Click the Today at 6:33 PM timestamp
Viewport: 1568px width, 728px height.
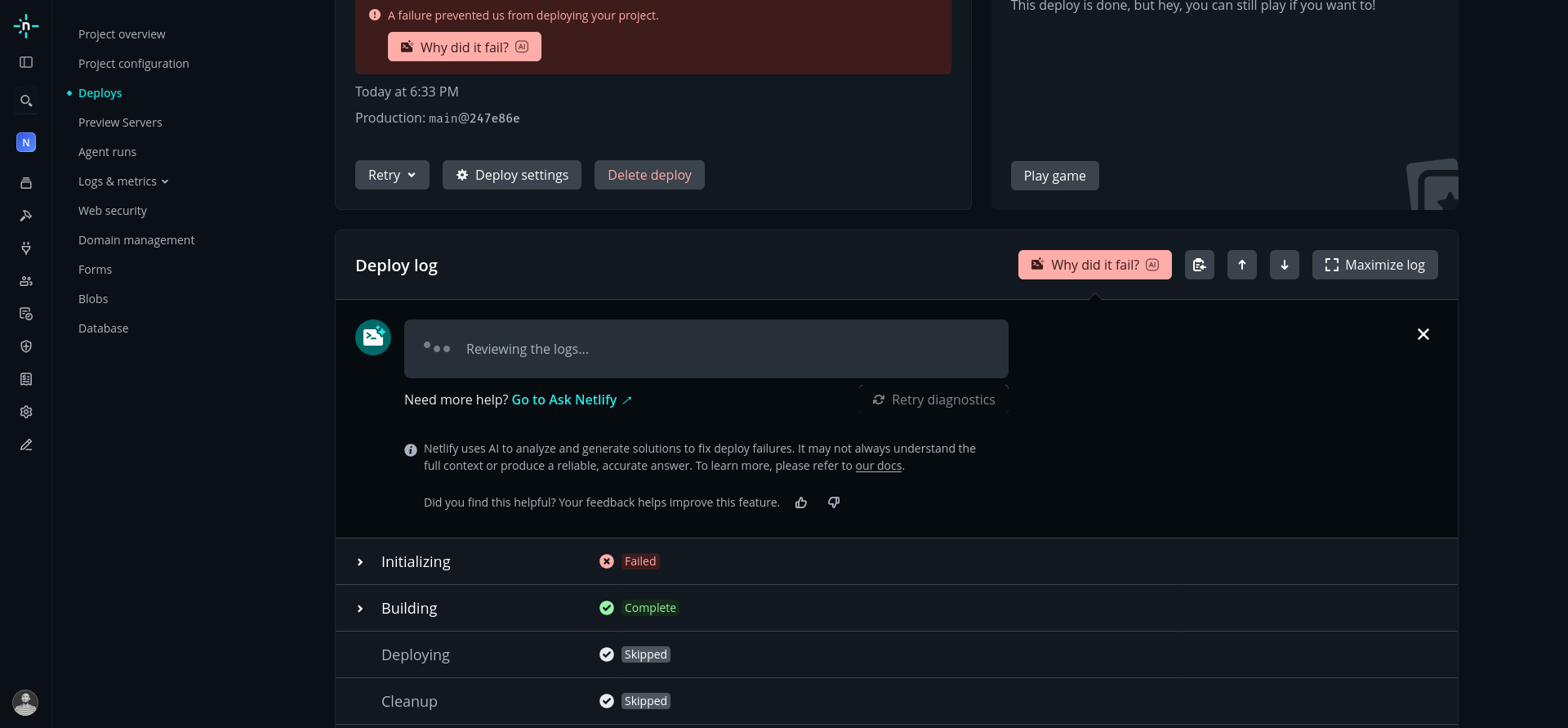(x=407, y=92)
